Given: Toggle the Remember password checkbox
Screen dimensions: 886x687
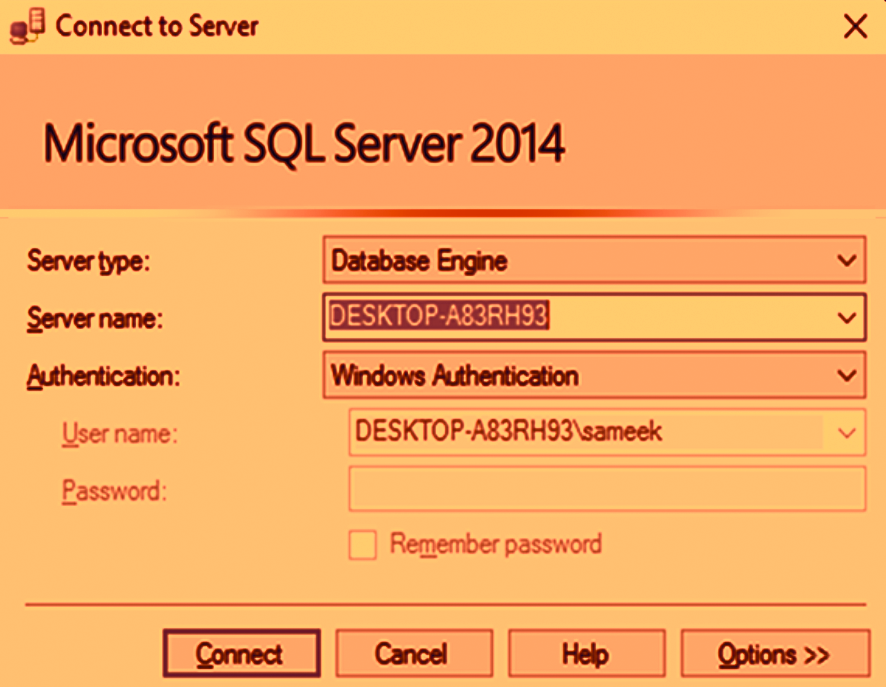Looking at the screenshot, I should [x=363, y=545].
